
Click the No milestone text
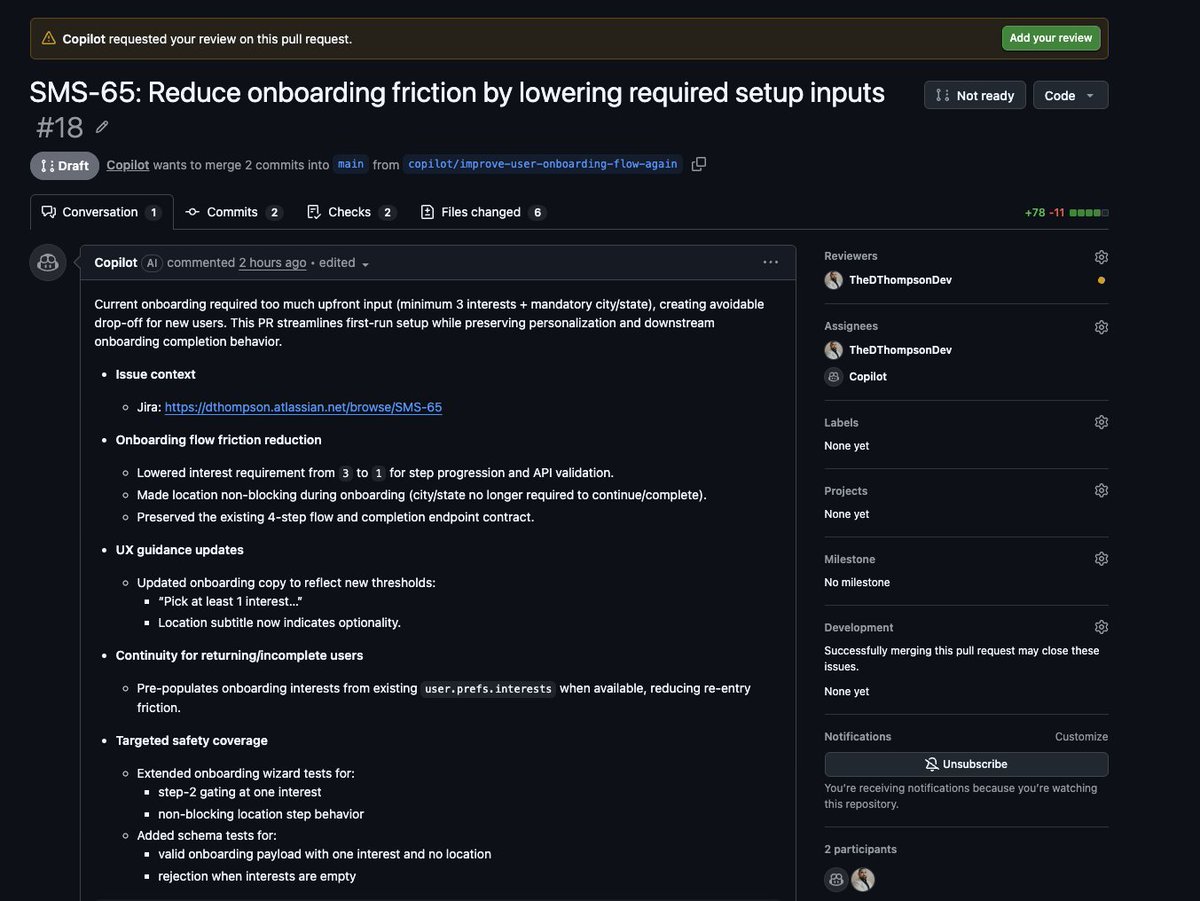pyautogui.click(x=857, y=582)
